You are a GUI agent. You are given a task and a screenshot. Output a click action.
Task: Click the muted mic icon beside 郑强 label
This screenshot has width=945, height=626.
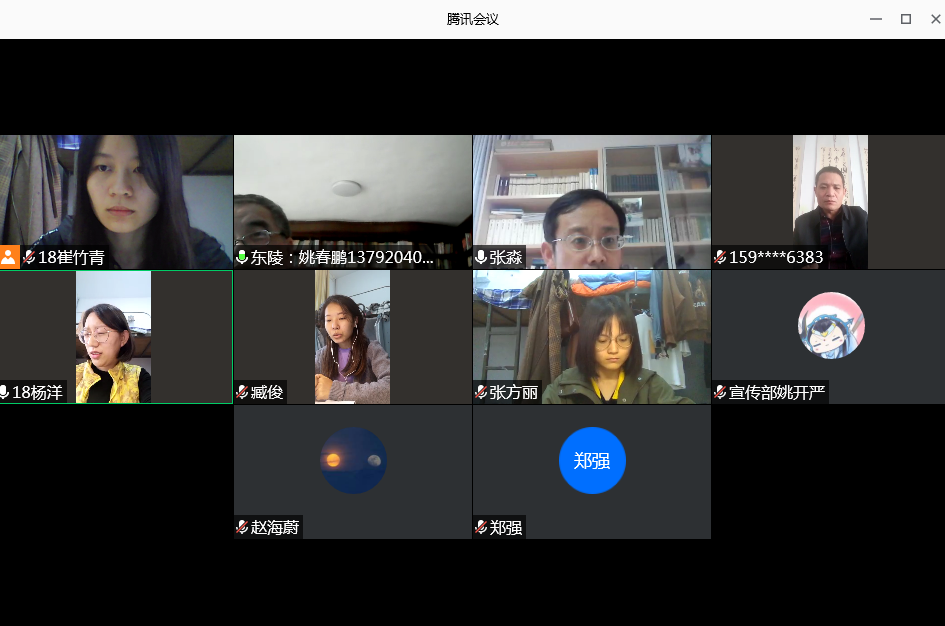click(481, 527)
